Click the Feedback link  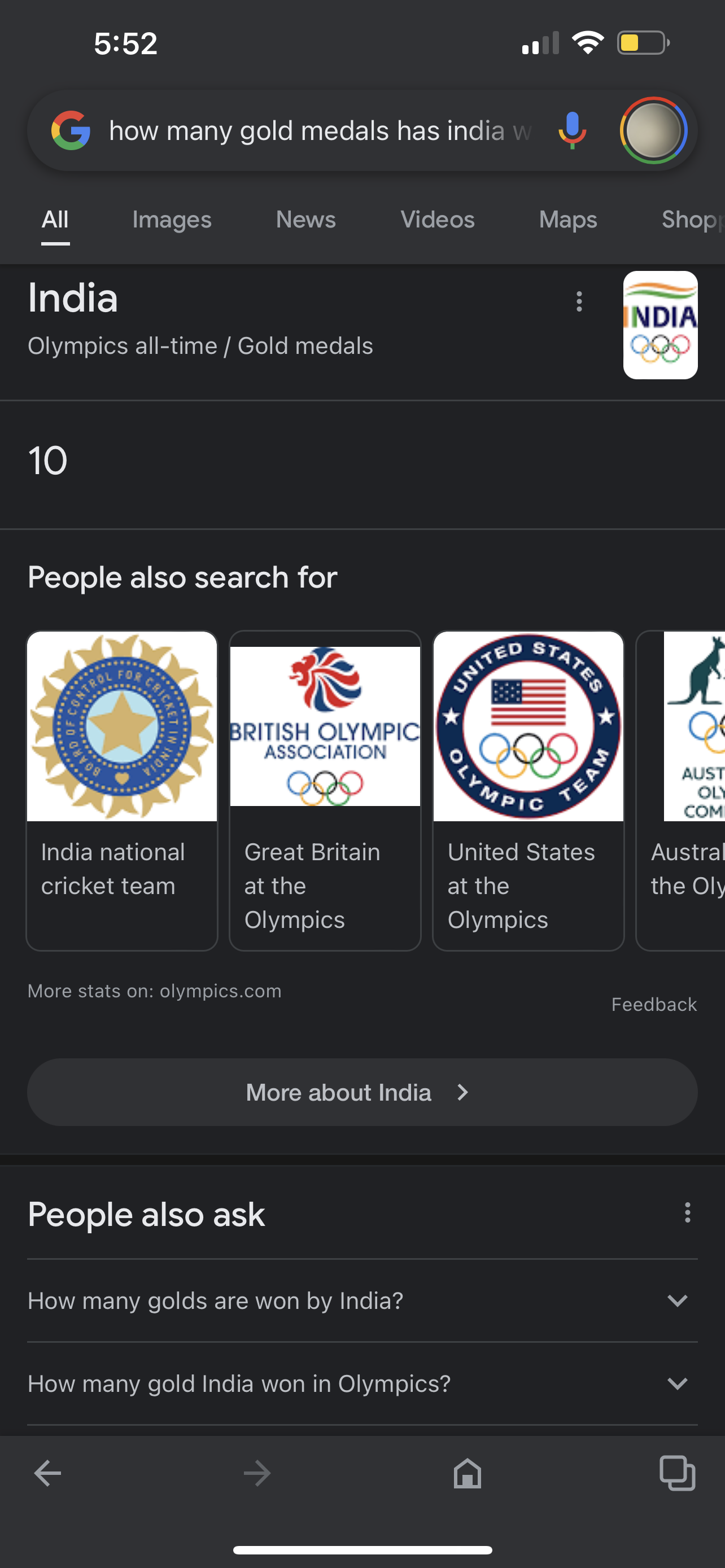(x=654, y=1004)
